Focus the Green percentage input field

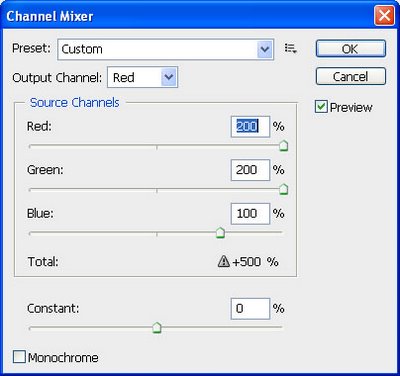click(250, 170)
